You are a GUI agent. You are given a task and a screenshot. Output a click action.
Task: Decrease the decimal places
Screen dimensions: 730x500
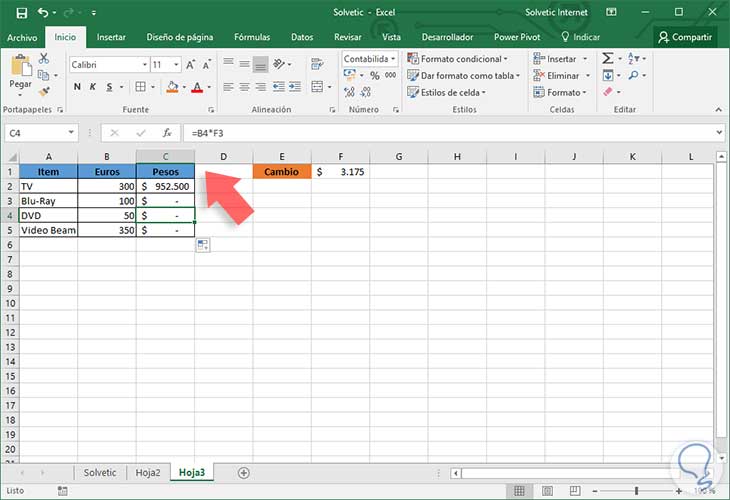click(366, 92)
